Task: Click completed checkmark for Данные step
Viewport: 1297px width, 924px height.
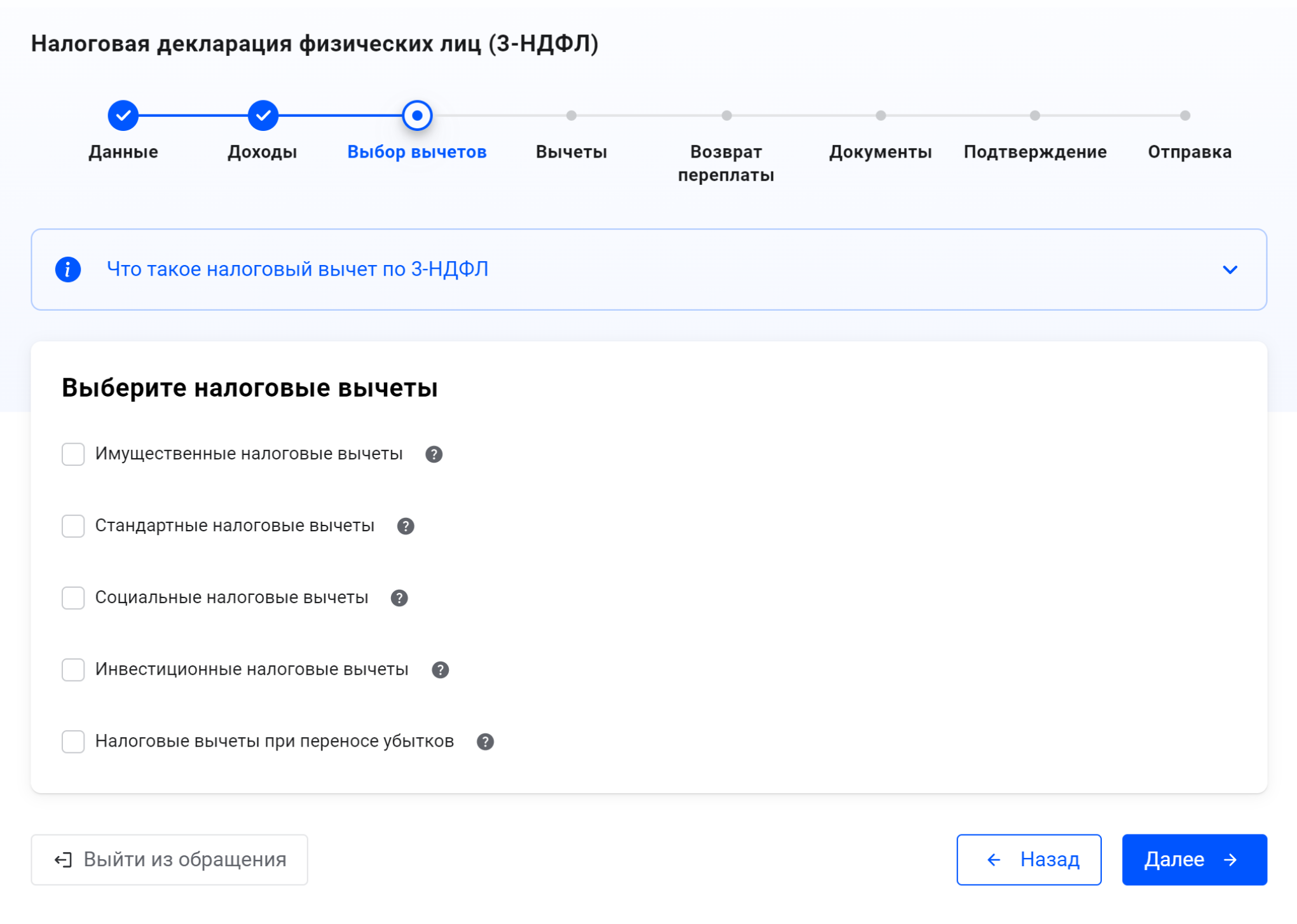Action: [123, 116]
